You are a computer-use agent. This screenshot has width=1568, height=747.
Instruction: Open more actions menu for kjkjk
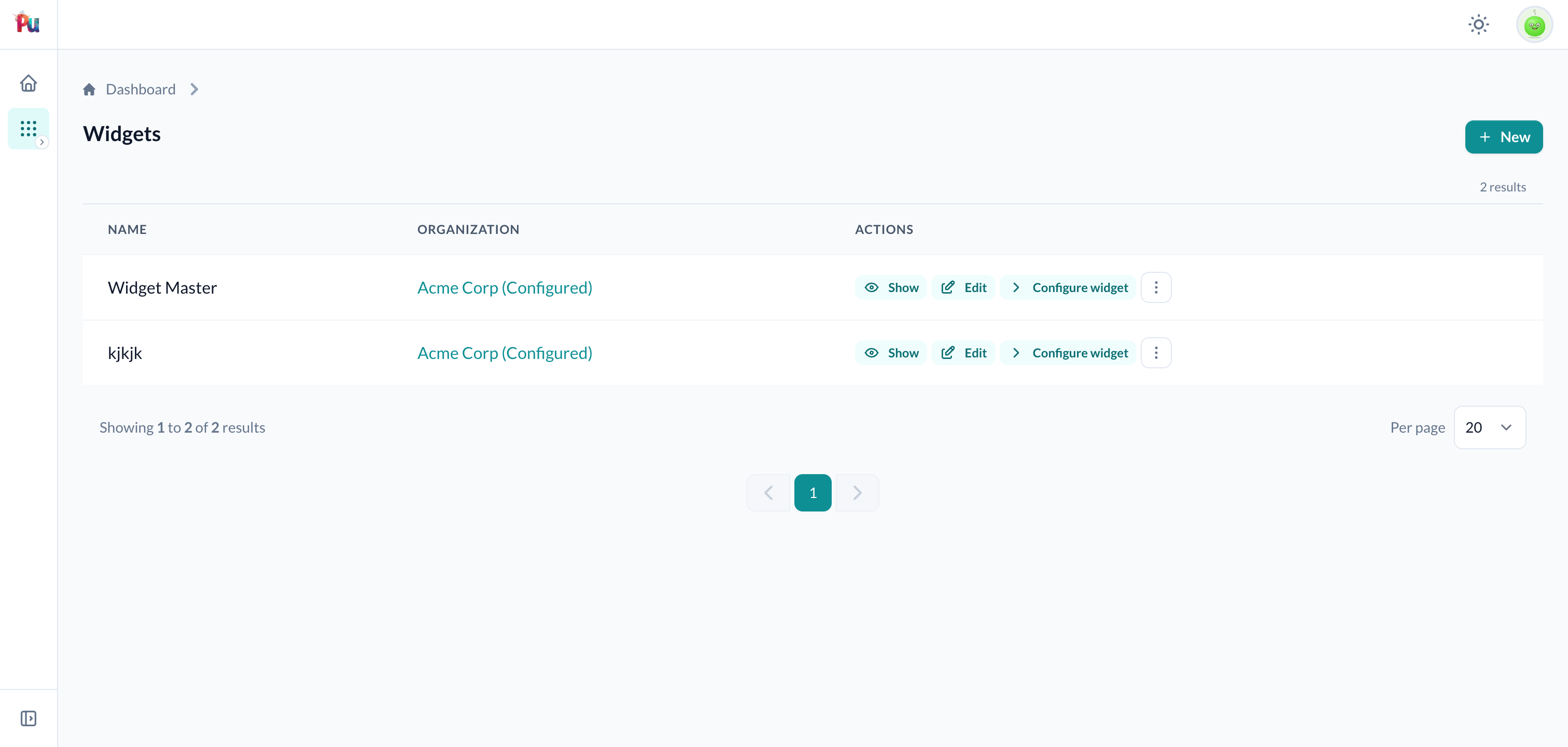point(1156,353)
